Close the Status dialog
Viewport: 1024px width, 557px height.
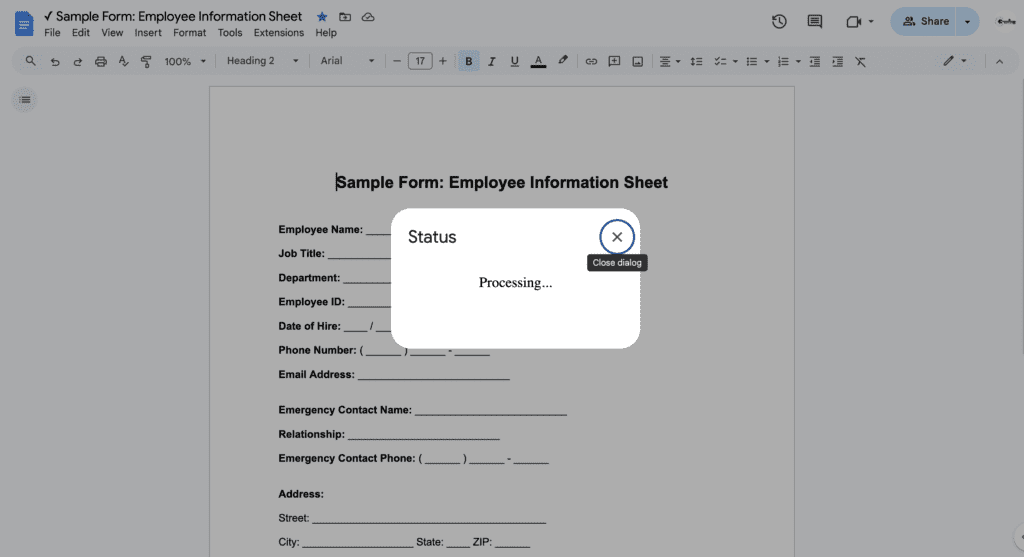(616, 237)
